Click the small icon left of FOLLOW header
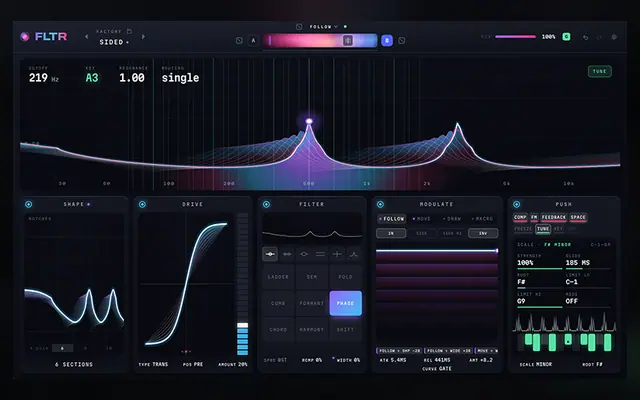Image resolution: width=640 pixels, height=400 pixels. [299, 27]
